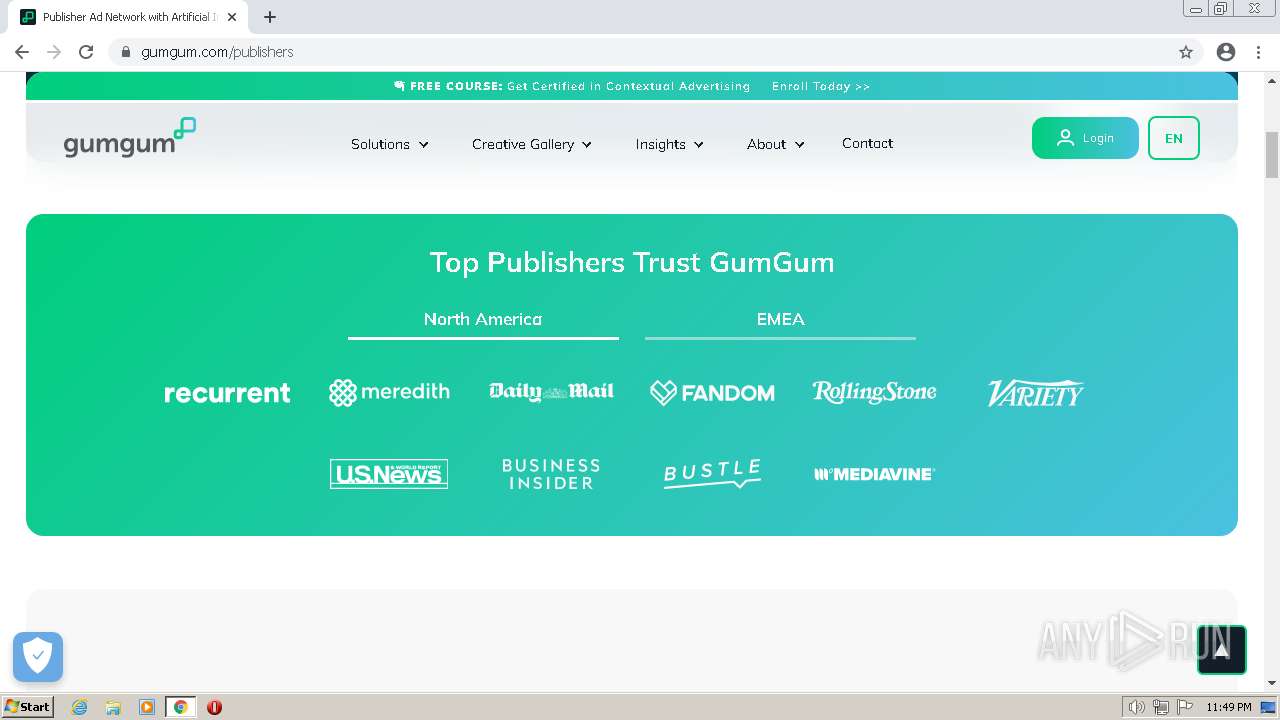The image size is (1280, 720).
Task: Open the Windows Start menu
Action: pos(28,707)
